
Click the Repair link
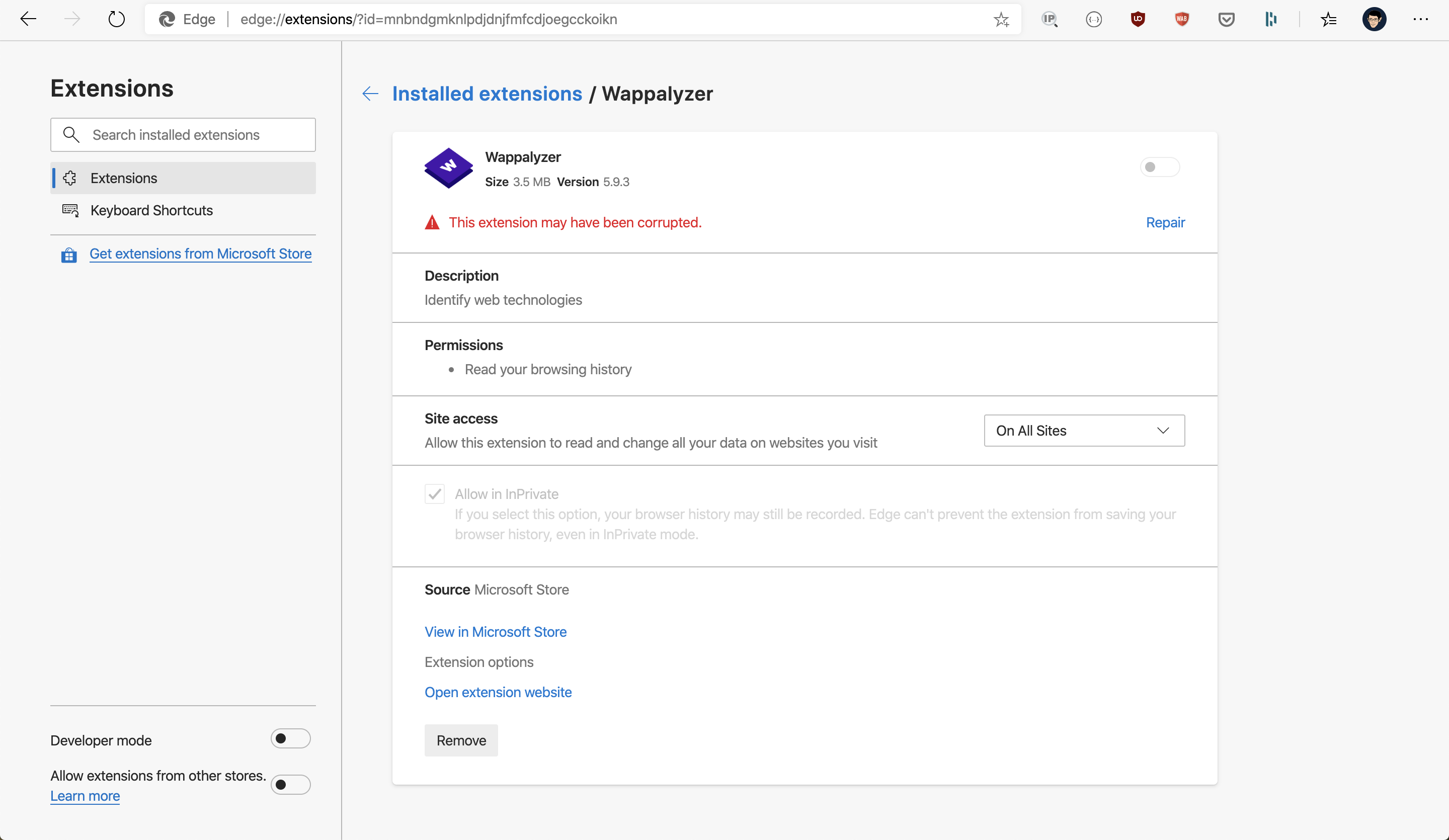1166,222
